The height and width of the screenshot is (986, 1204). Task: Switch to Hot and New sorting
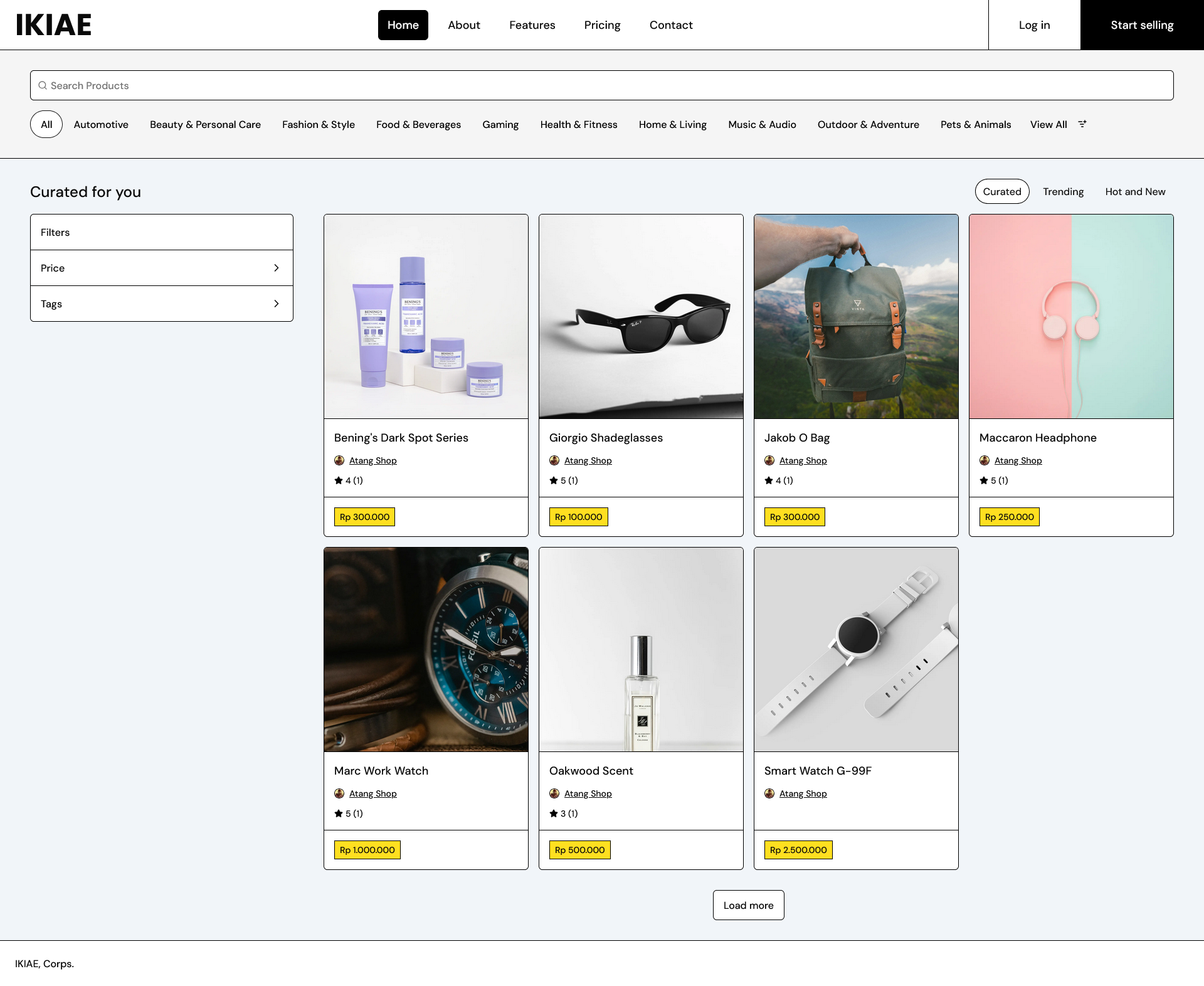(1135, 191)
